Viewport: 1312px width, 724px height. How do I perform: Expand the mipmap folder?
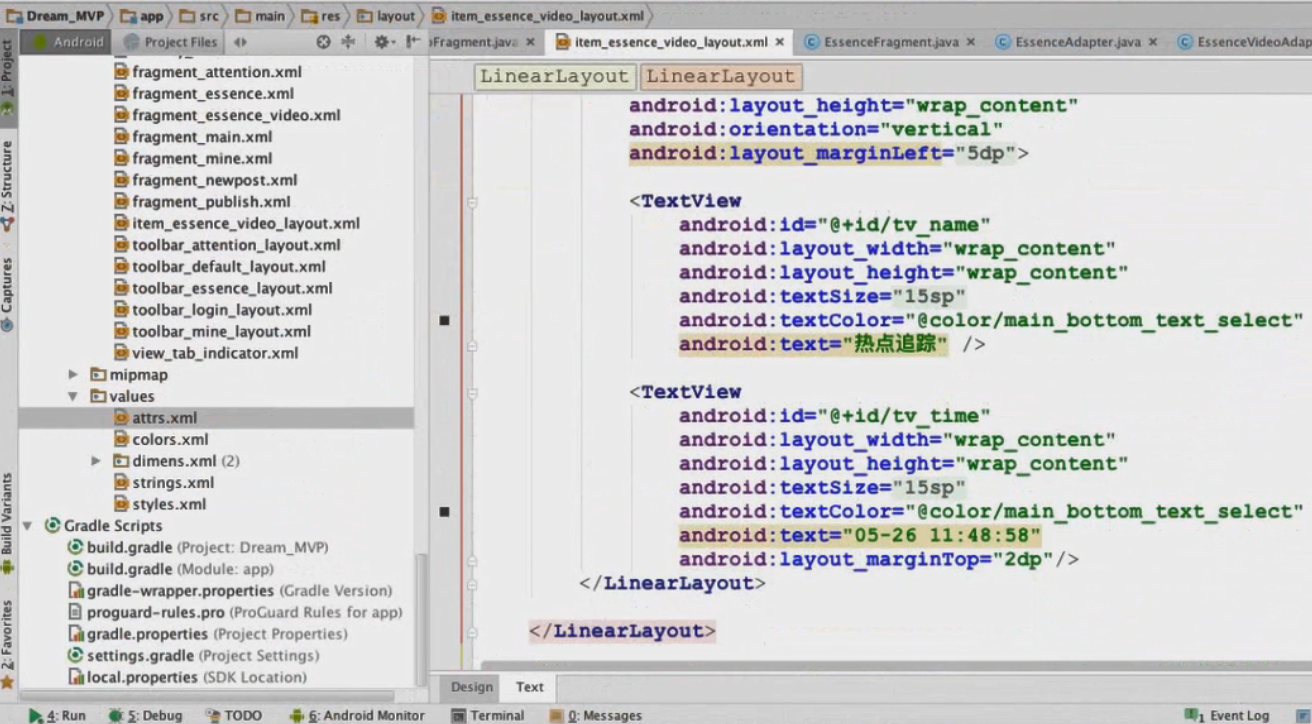(73, 375)
